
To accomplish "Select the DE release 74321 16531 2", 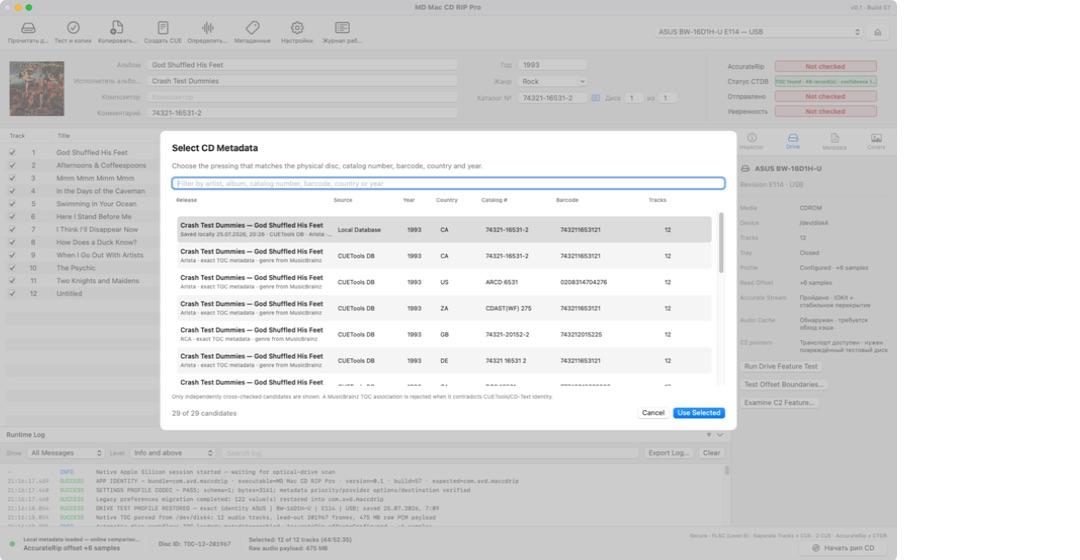I will tap(444, 360).
